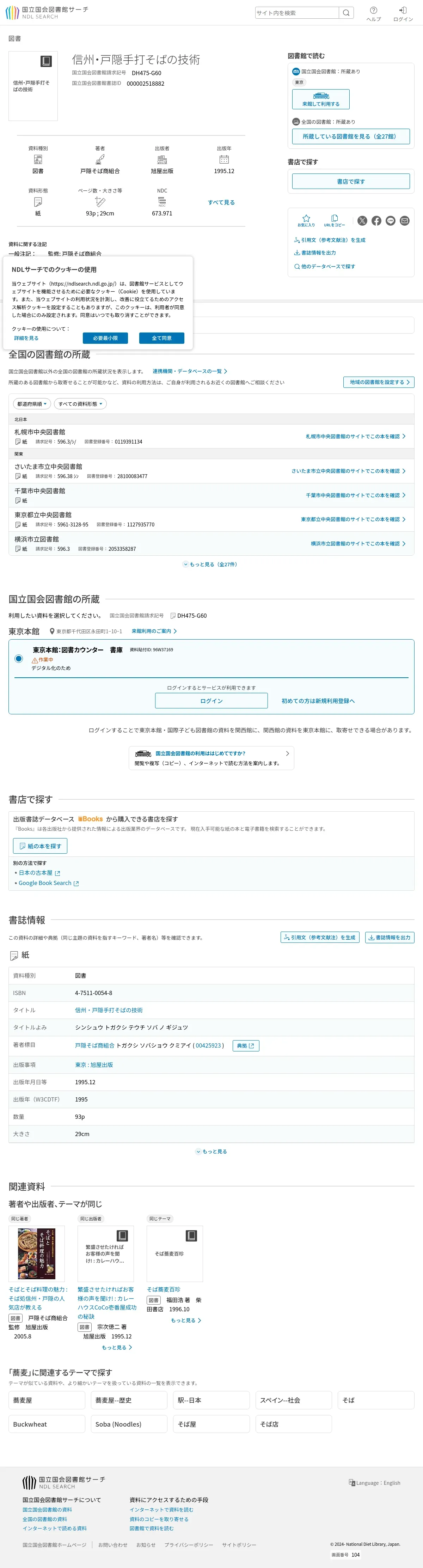The height and width of the screenshot is (1568, 423).
Task: Click 書店で探す button in sidebar
Action: click(351, 181)
